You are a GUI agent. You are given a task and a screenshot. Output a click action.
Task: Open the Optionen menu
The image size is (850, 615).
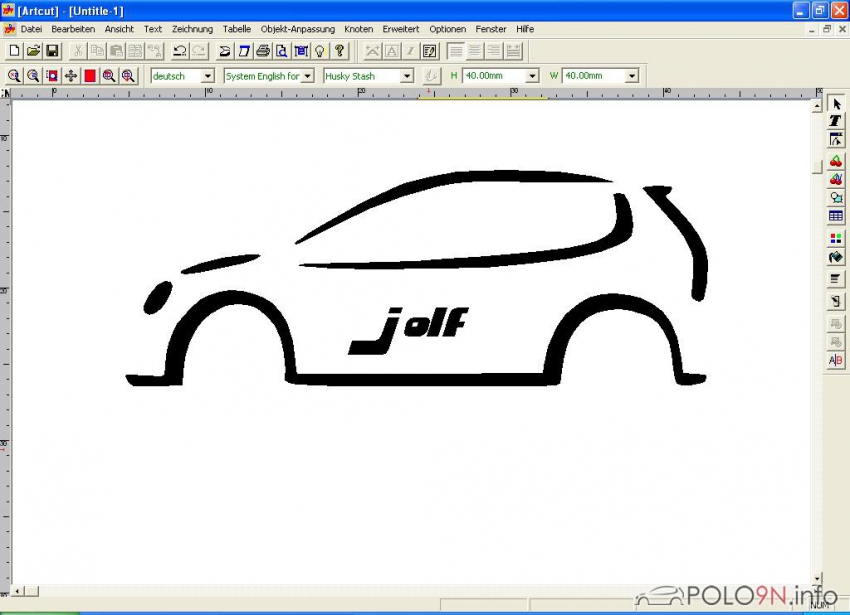tap(448, 29)
